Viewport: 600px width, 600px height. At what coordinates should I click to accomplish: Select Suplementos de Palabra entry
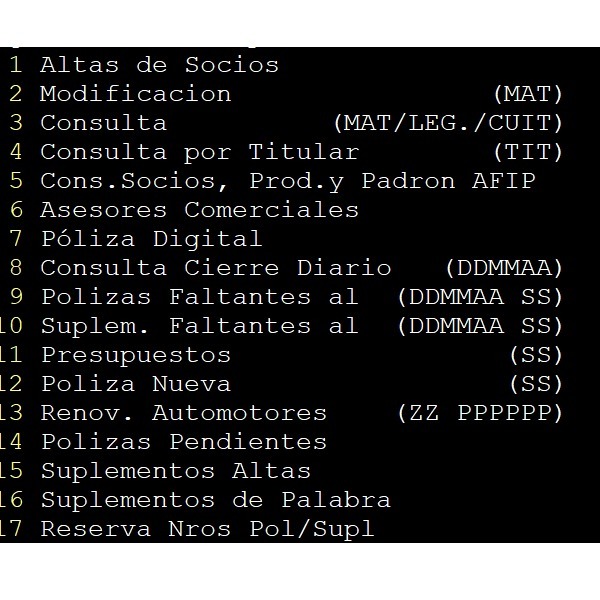[216, 500]
